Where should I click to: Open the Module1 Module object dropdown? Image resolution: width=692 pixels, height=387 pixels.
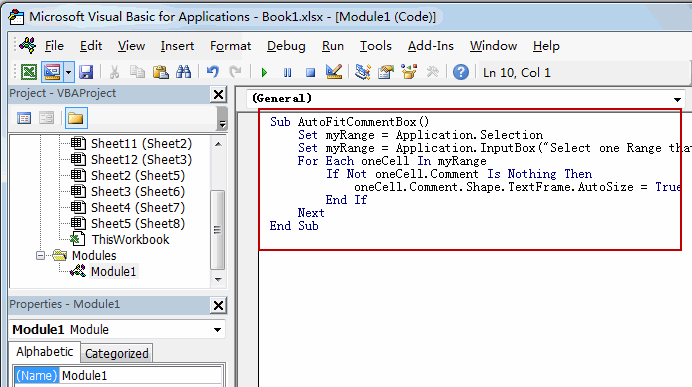point(217,330)
